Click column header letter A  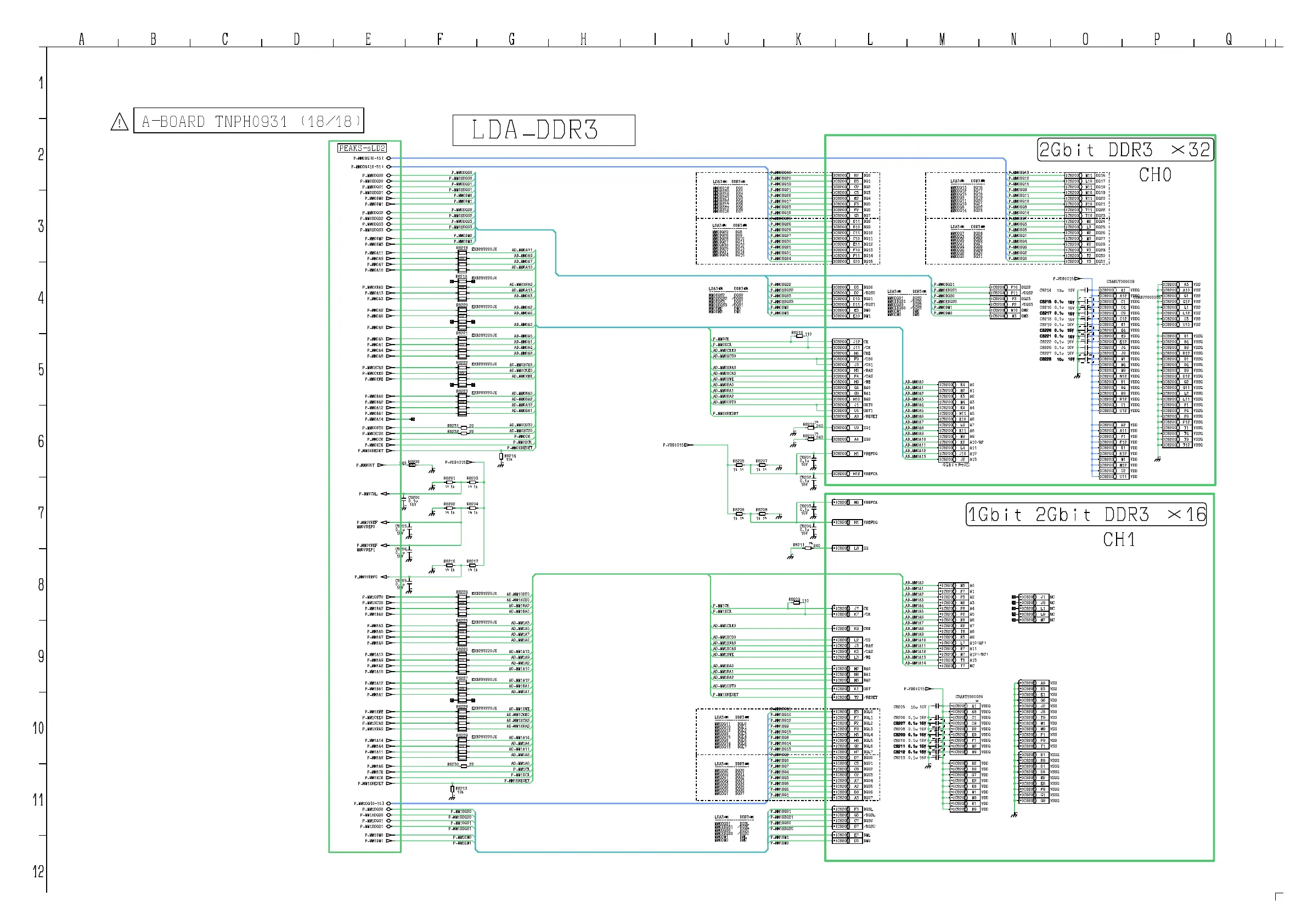[81, 40]
